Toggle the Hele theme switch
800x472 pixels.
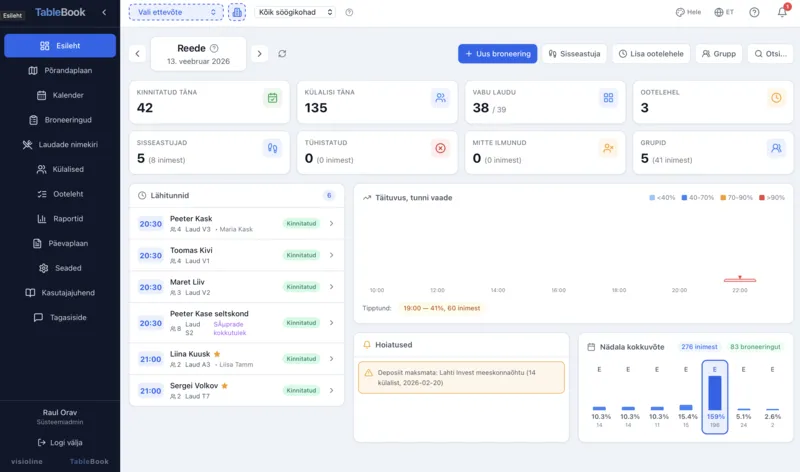point(688,12)
